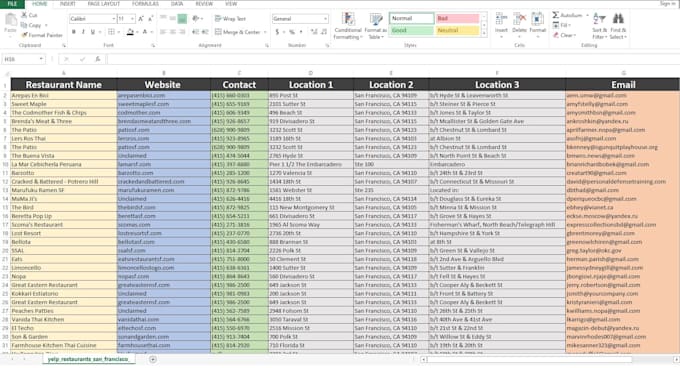680x368 pixels.
Task: Switch to the PAGE LAYOUT tab
Action: click(x=104, y=4)
